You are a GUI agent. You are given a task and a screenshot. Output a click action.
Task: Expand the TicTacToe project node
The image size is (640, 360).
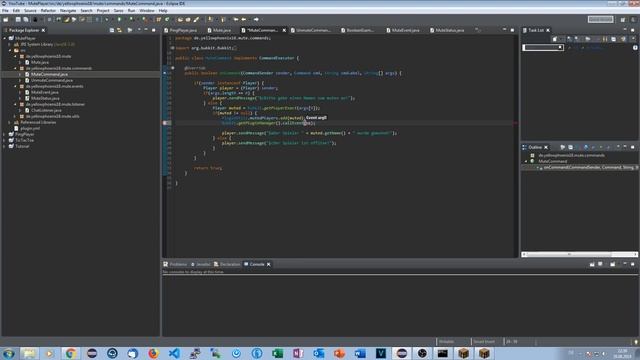point(4,140)
